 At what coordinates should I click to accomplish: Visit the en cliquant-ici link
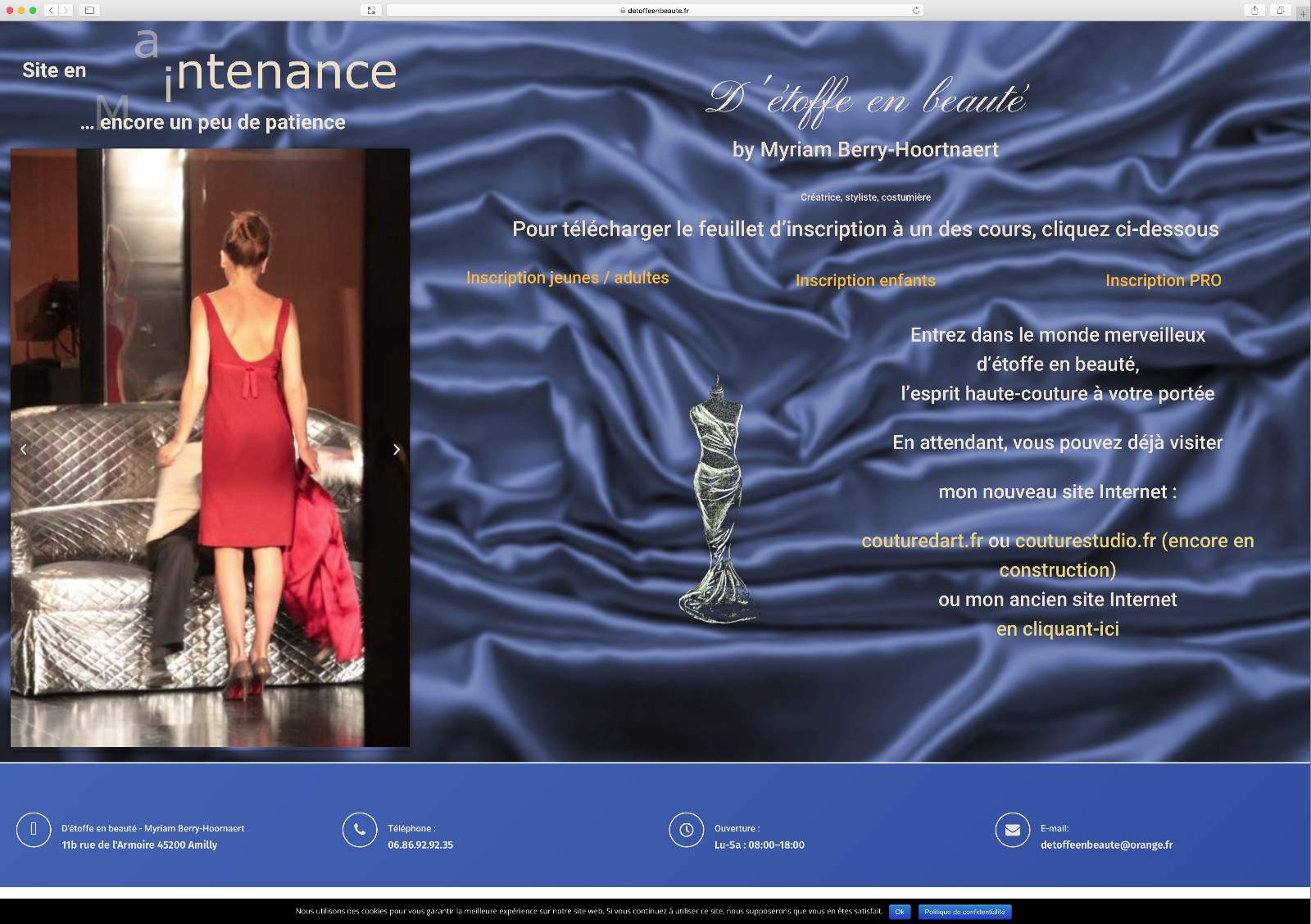pos(1057,629)
